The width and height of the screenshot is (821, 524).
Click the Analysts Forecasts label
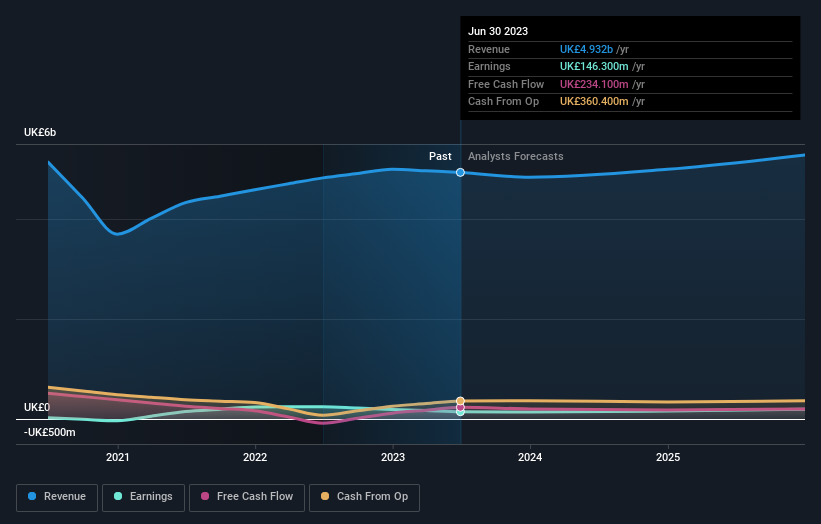click(516, 156)
